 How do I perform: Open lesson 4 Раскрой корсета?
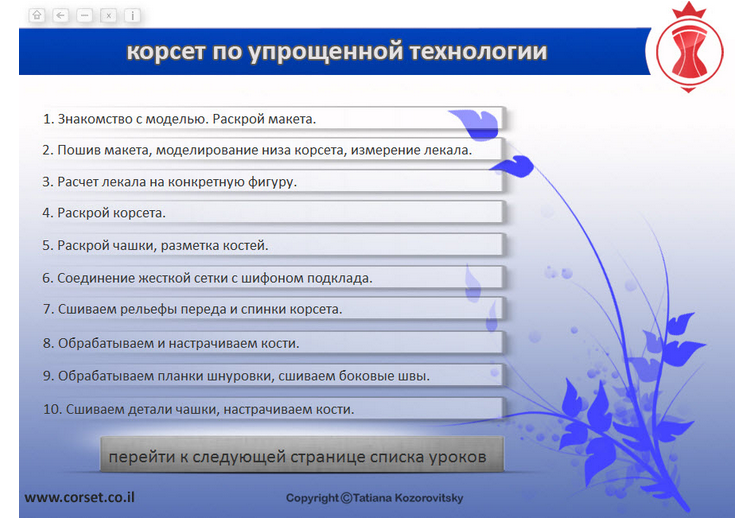272,213
